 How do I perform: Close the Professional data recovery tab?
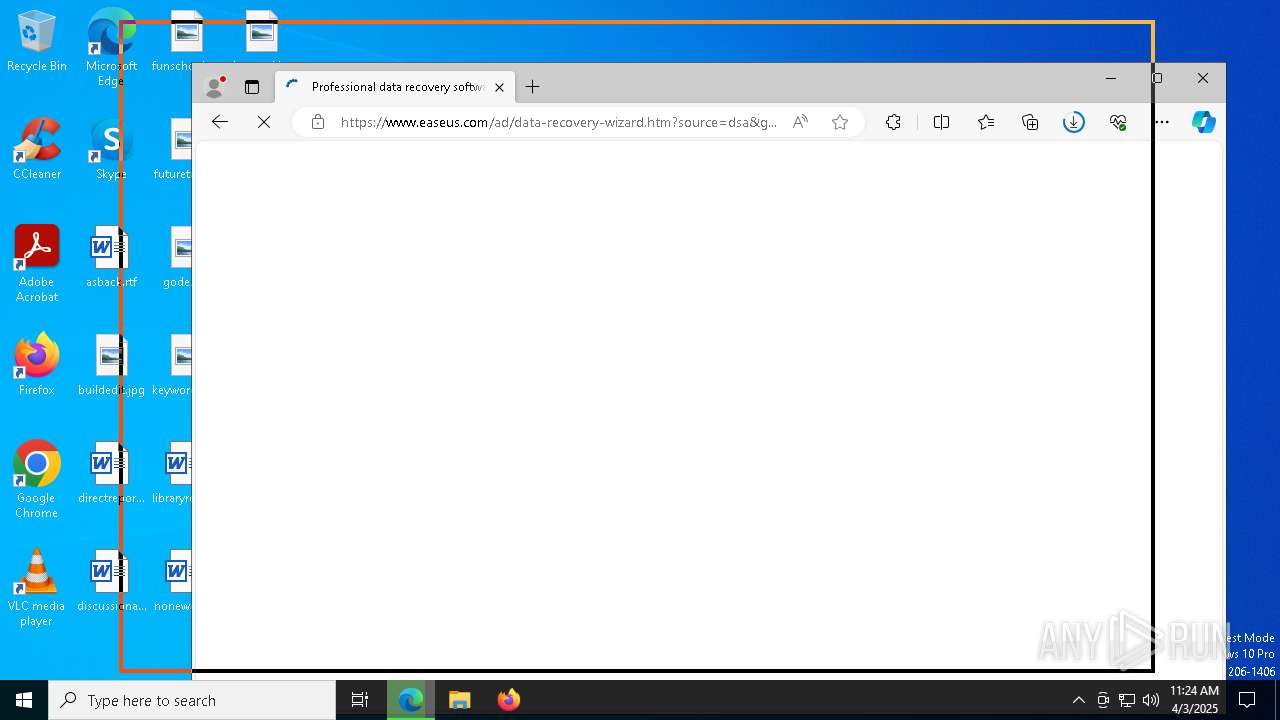[499, 87]
